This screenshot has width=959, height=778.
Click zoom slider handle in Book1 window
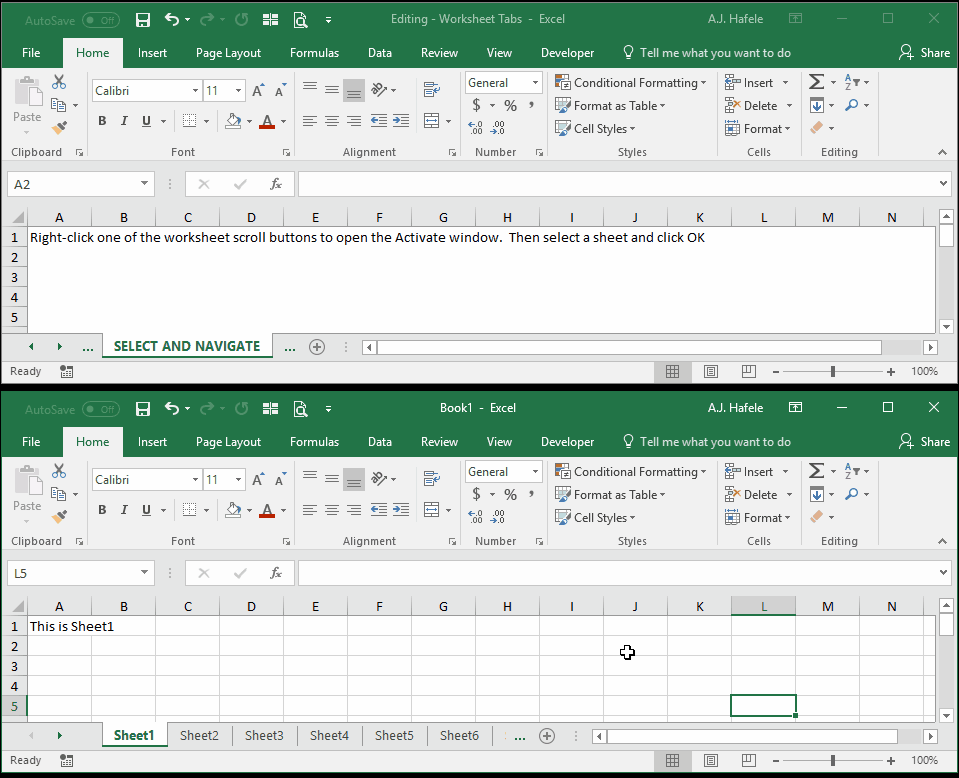click(x=832, y=761)
